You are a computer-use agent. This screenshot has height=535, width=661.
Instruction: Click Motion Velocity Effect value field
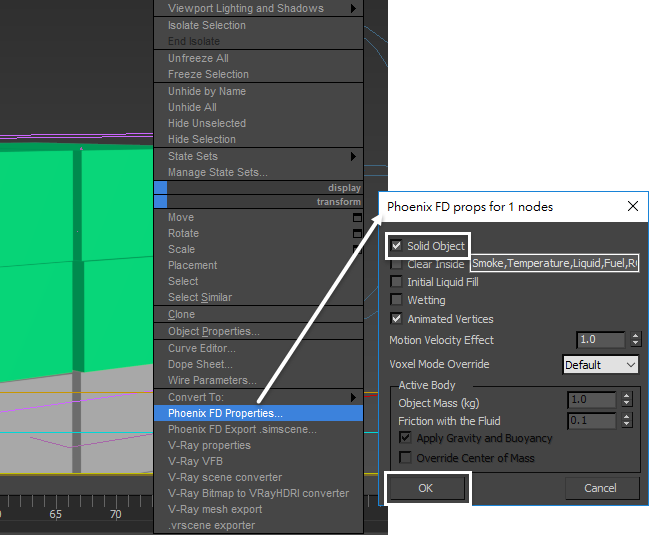(x=601, y=339)
